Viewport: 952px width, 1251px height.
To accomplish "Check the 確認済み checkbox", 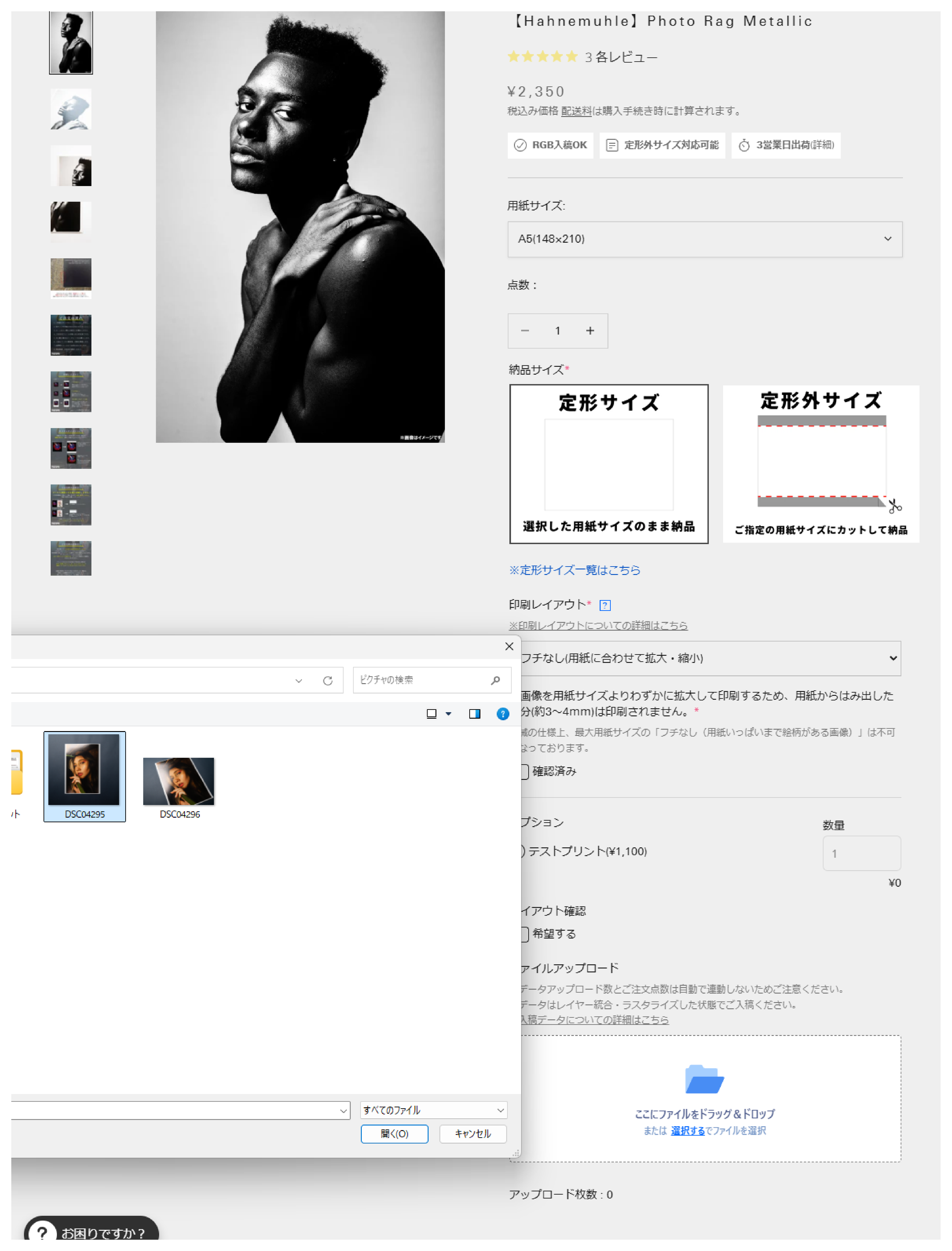I will [525, 772].
